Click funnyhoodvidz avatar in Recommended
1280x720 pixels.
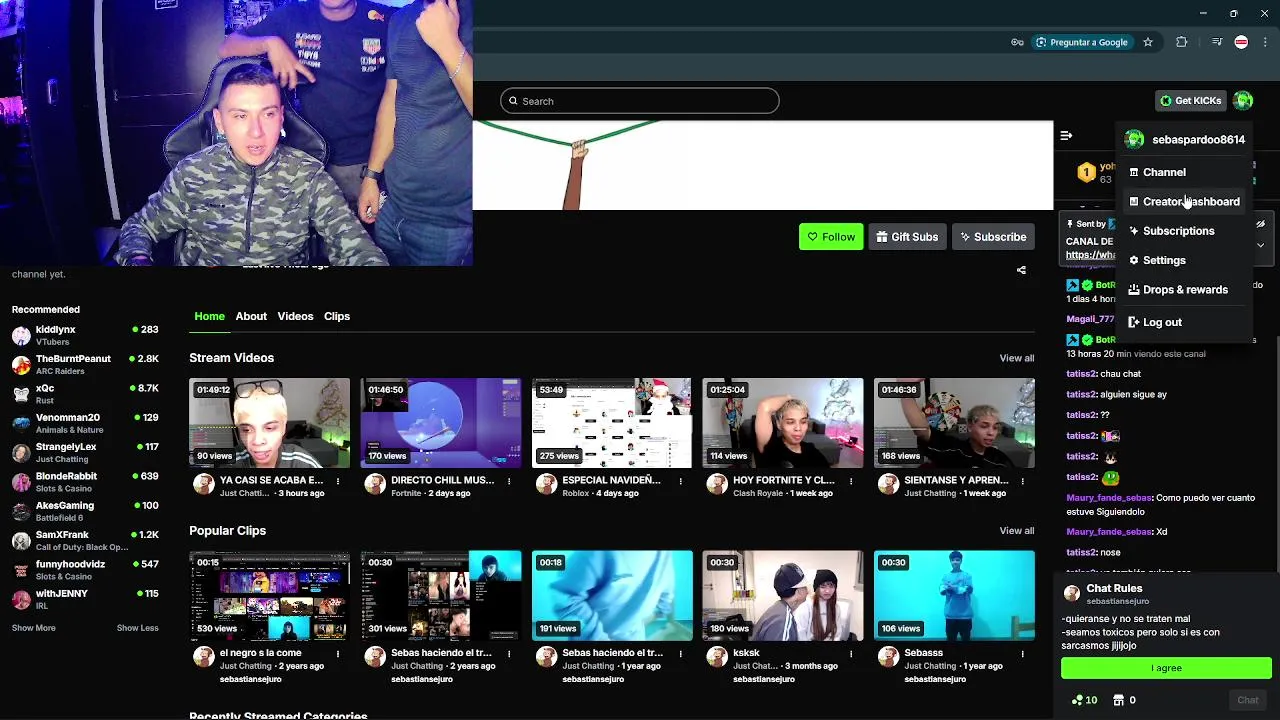click(x=21, y=571)
